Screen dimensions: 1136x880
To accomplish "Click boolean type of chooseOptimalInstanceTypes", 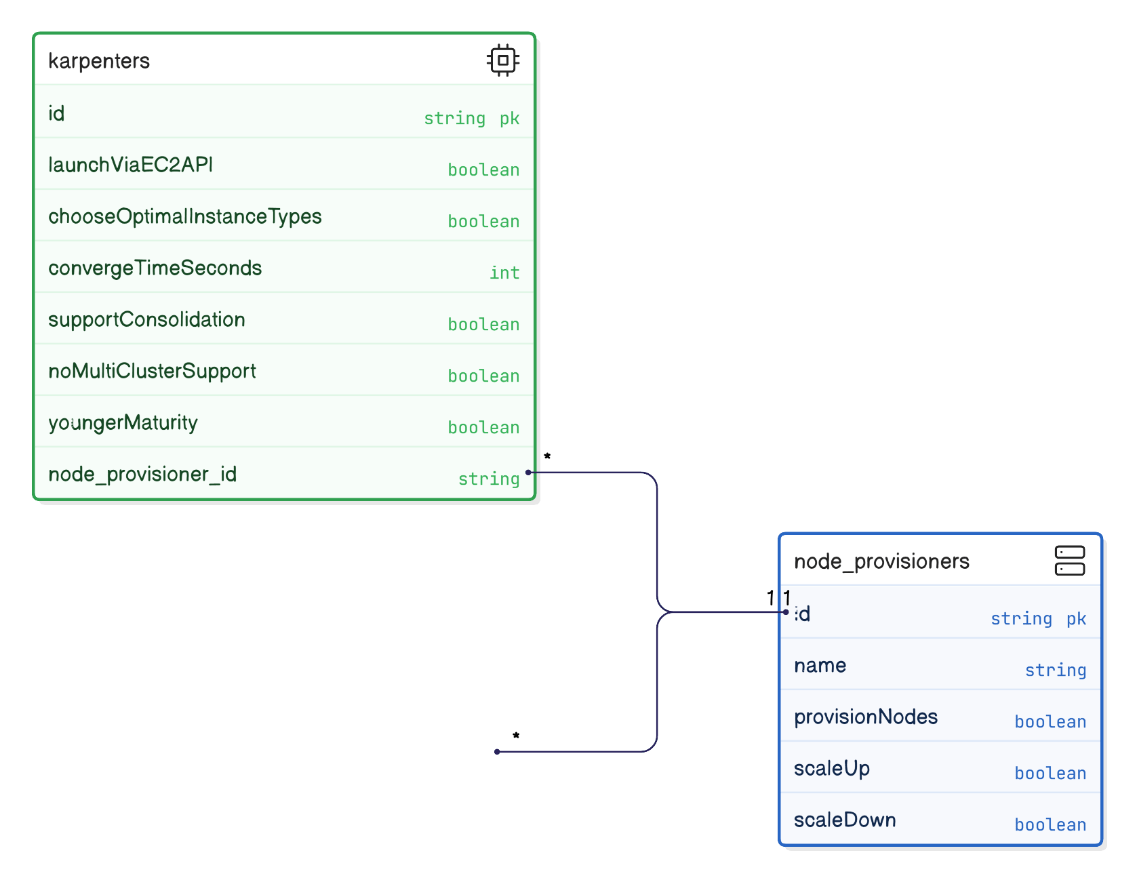I will point(483,221).
